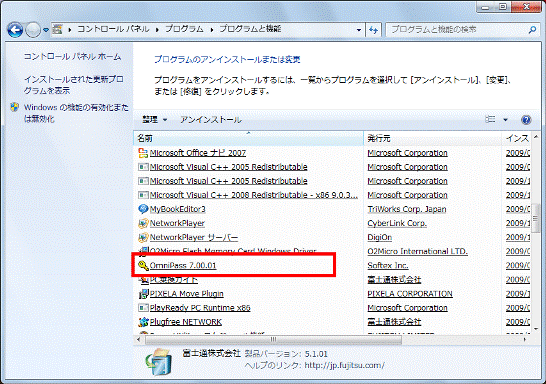Expand the address bar history dropdown
This screenshot has width=546, height=384.
(x=359, y=30)
